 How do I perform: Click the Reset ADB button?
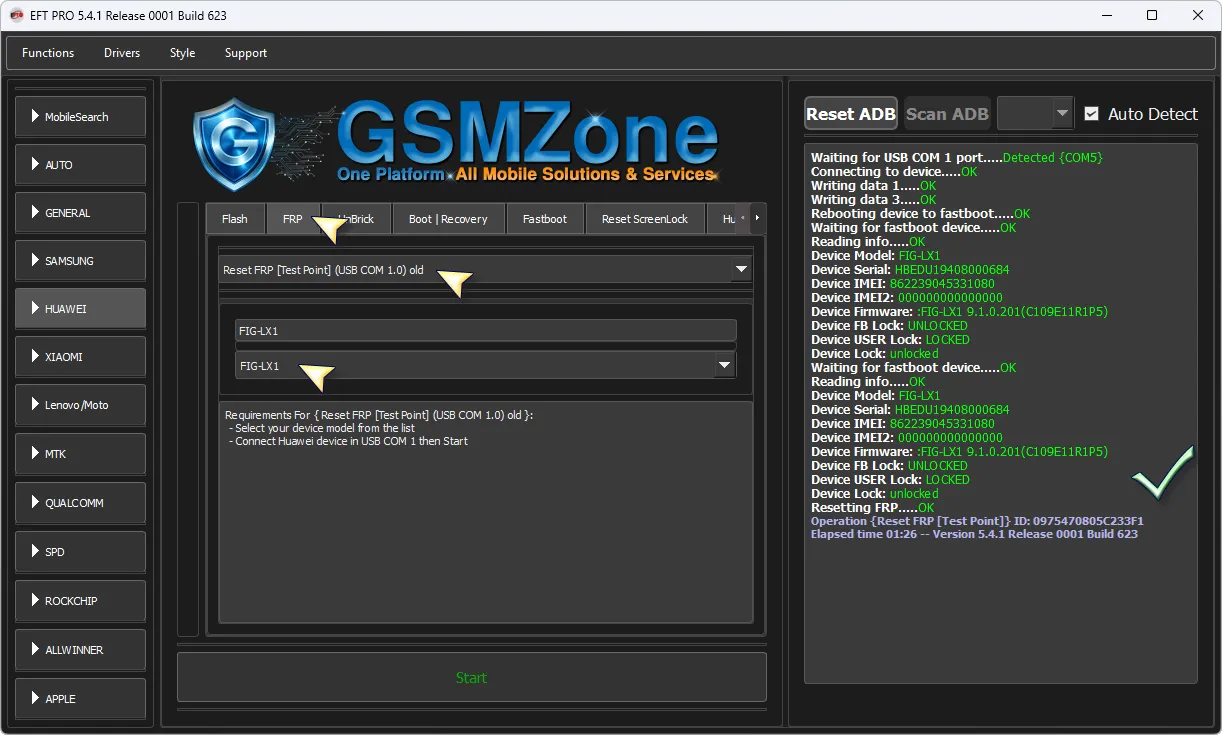pos(850,114)
